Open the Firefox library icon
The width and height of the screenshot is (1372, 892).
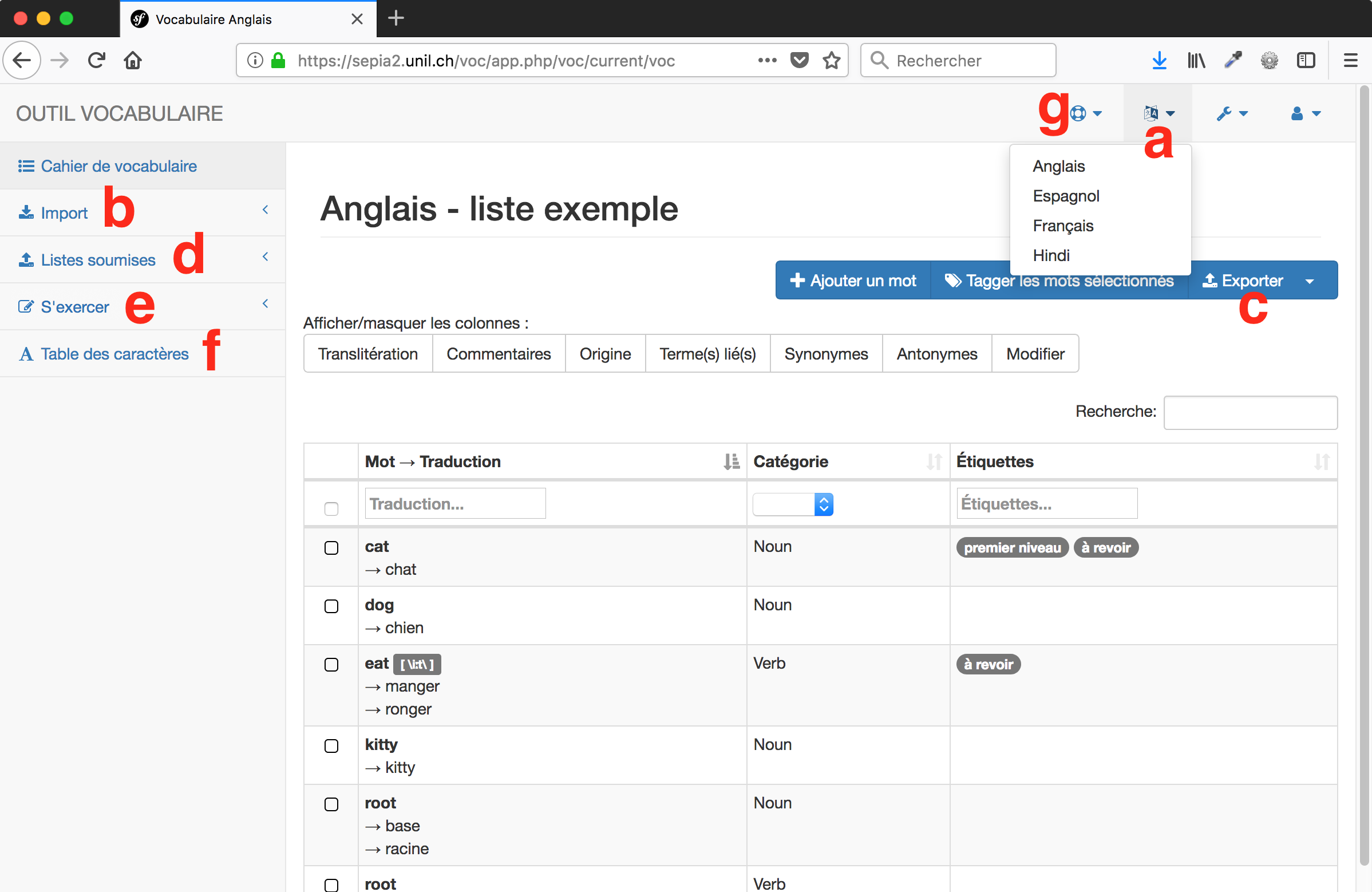tap(1196, 60)
